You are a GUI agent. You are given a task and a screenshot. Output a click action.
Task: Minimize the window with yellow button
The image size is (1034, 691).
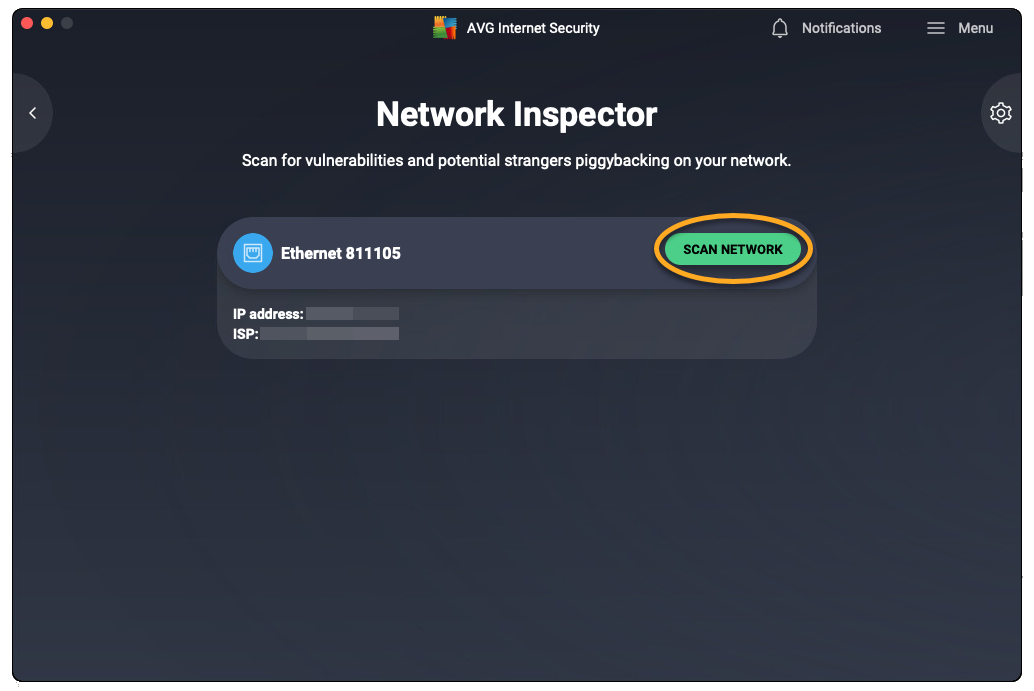tap(47, 23)
